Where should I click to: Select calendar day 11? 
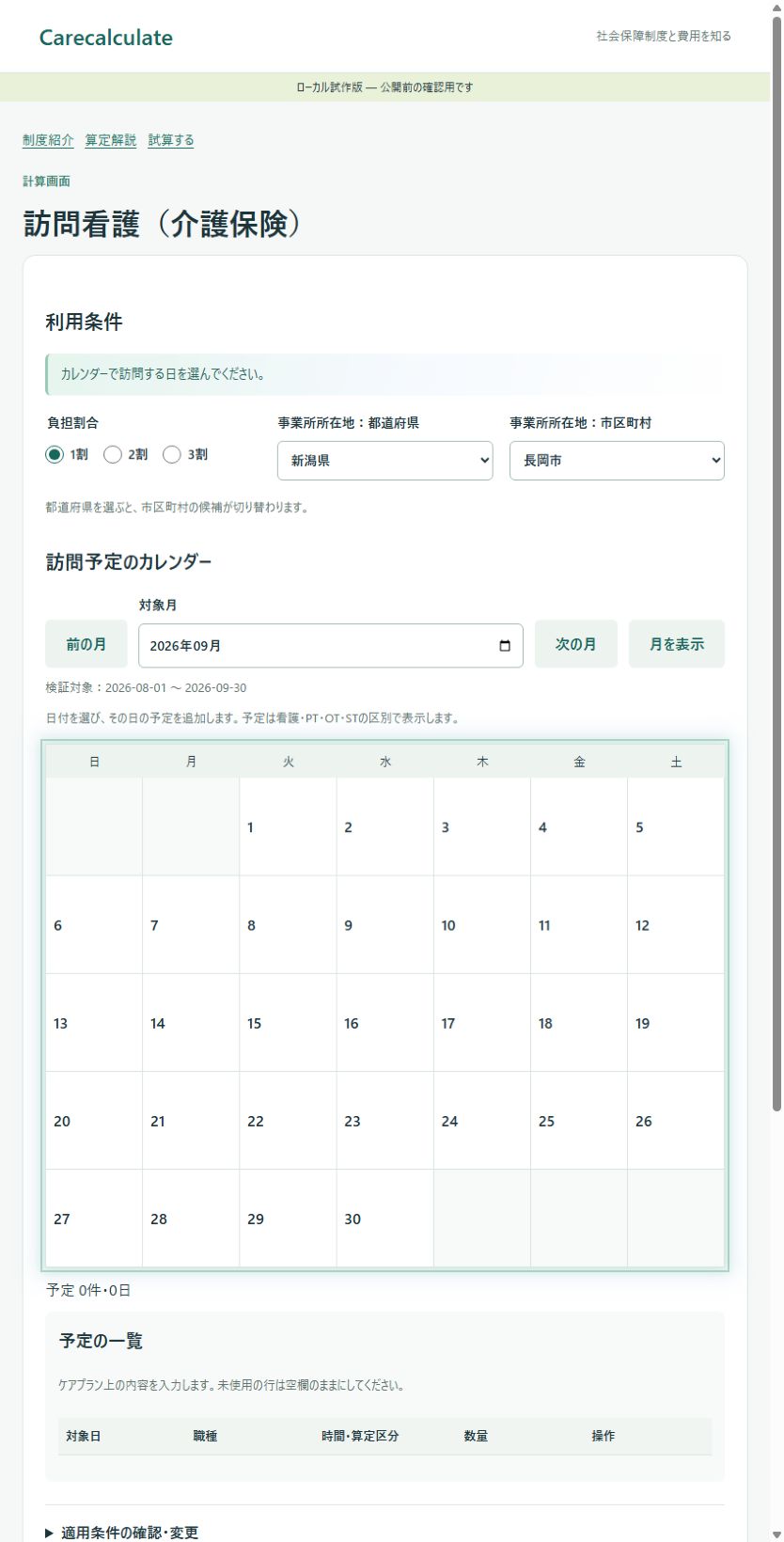tap(579, 924)
